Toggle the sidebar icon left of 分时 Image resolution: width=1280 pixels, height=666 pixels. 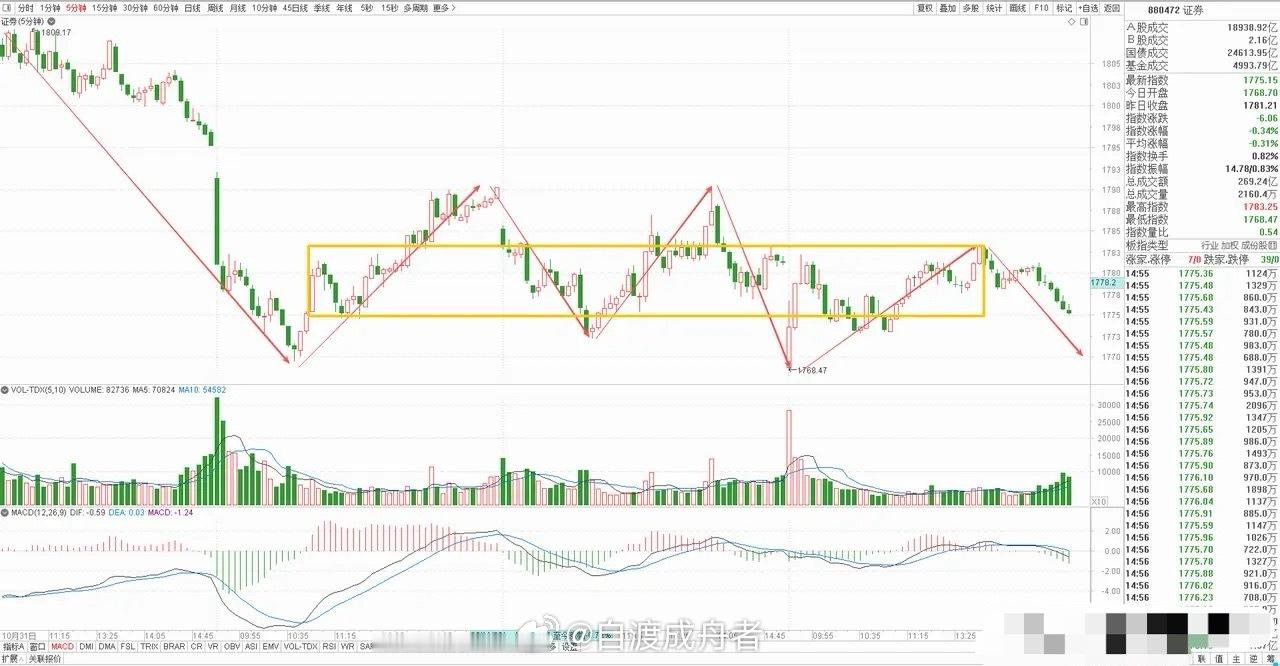(x=8, y=8)
